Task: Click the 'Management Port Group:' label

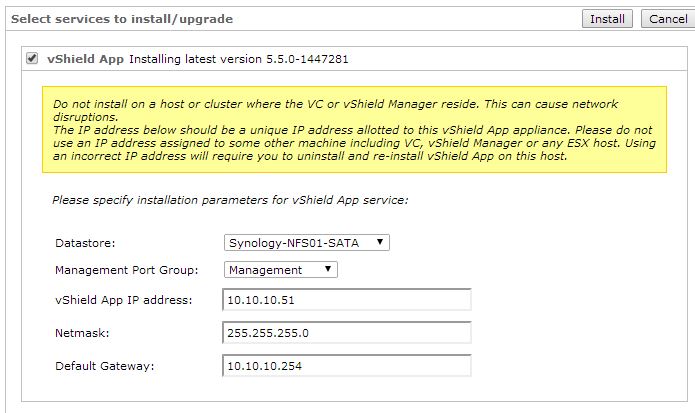Action: 127,269
